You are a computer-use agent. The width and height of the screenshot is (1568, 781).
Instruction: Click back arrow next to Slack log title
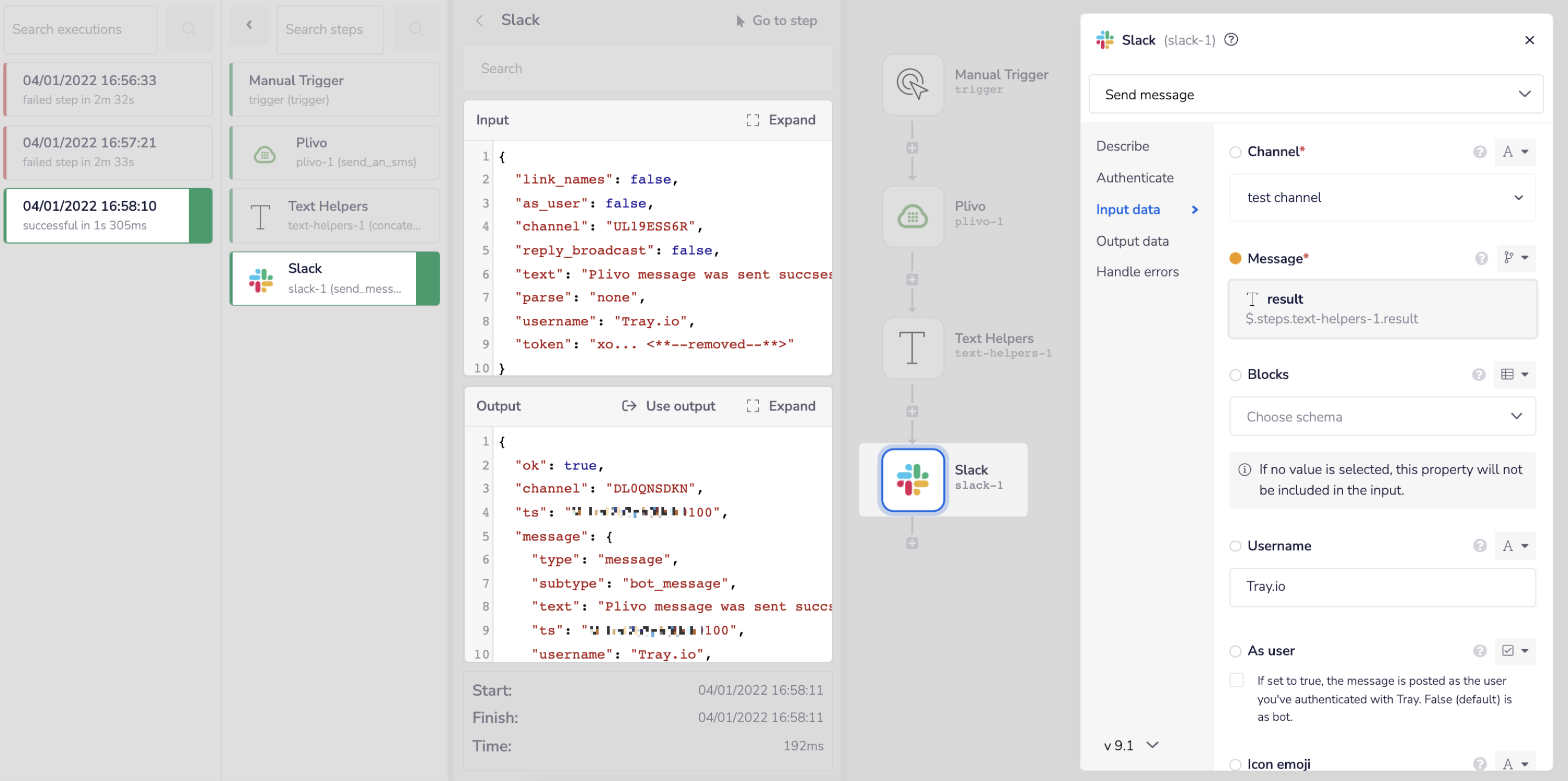479,20
